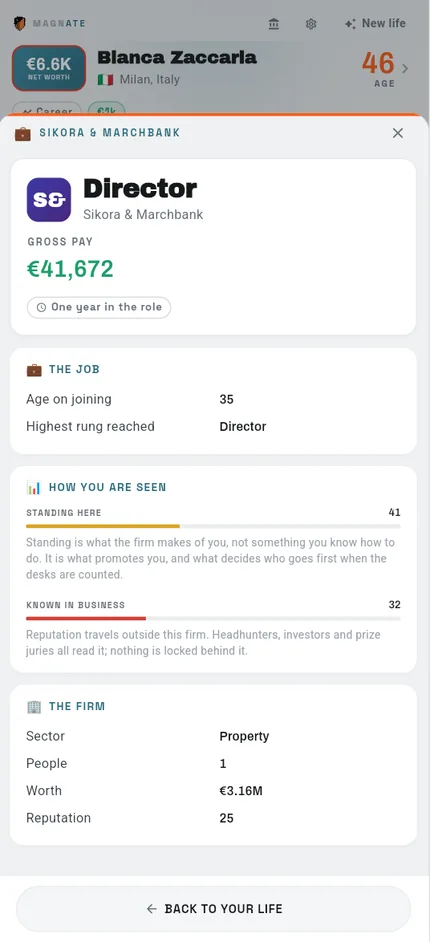430x942 pixels.
Task: Click the bar chart icon beside How You Are Seen
Action: click(34, 488)
